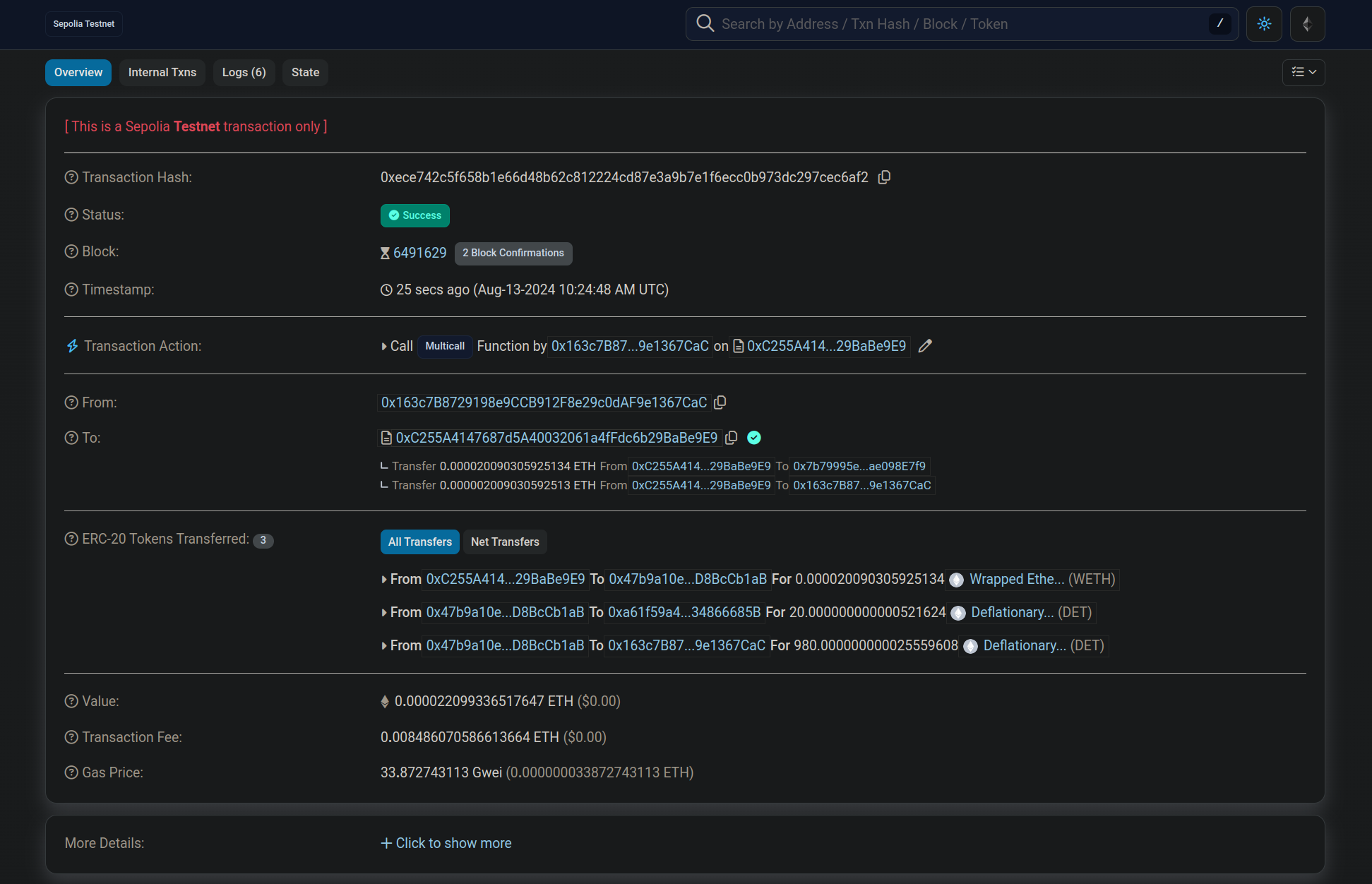Open the full To contract address link

click(x=556, y=438)
